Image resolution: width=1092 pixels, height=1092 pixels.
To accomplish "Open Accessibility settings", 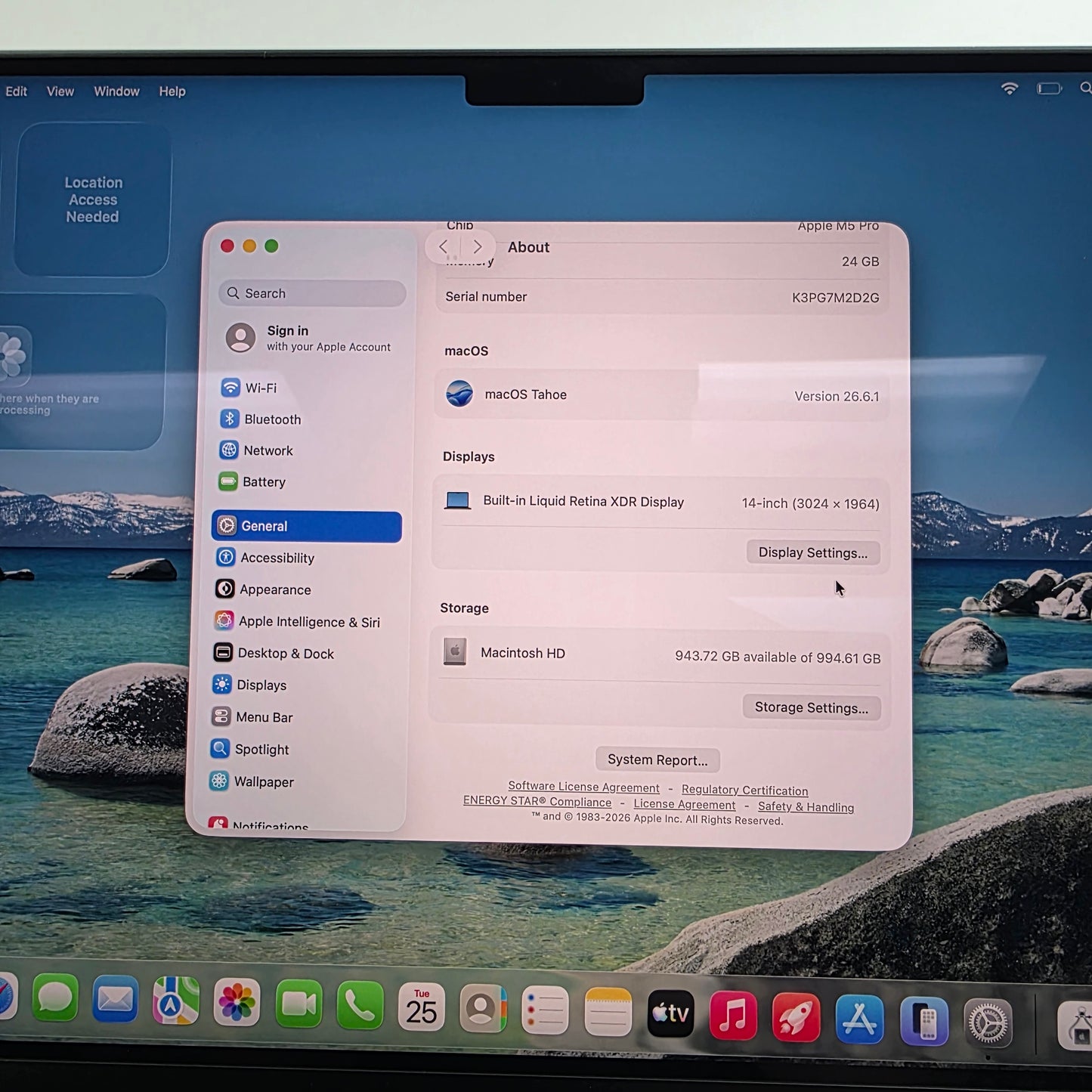I will click(x=305, y=558).
